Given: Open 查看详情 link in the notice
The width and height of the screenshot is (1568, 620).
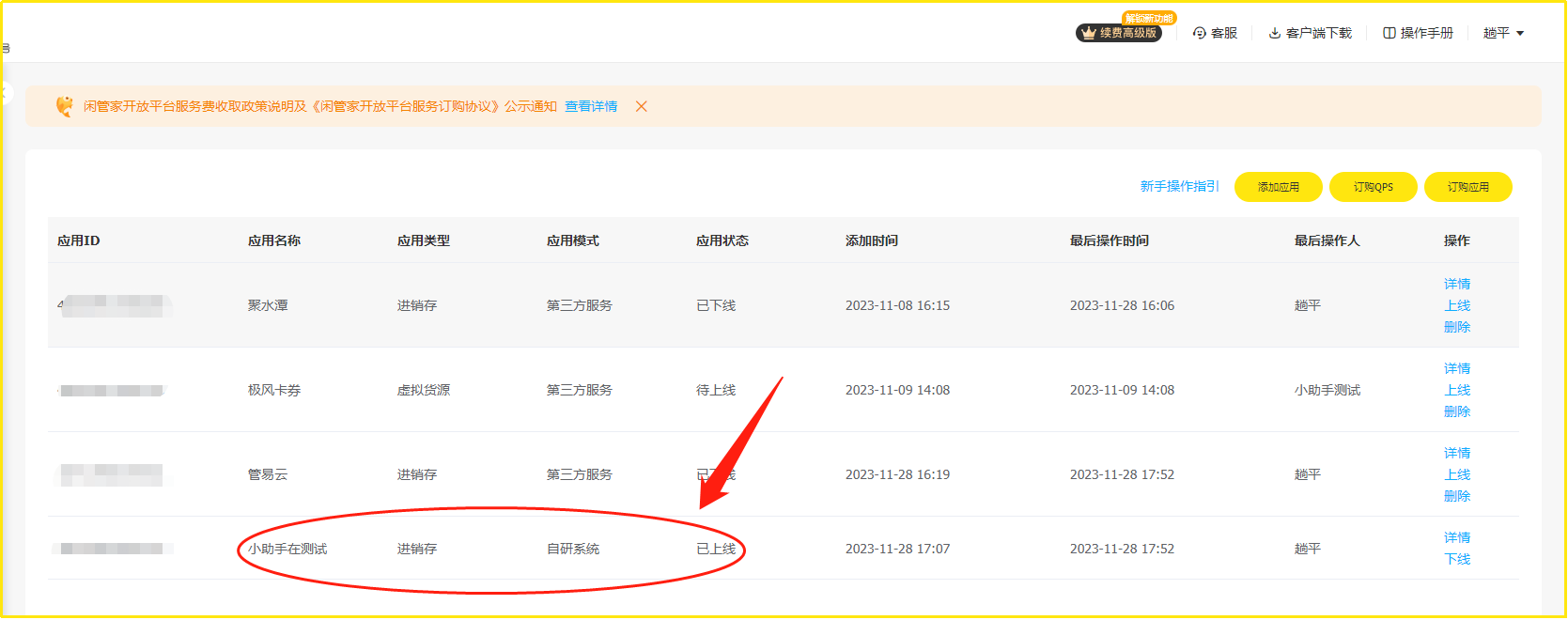Looking at the screenshot, I should coord(590,106).
